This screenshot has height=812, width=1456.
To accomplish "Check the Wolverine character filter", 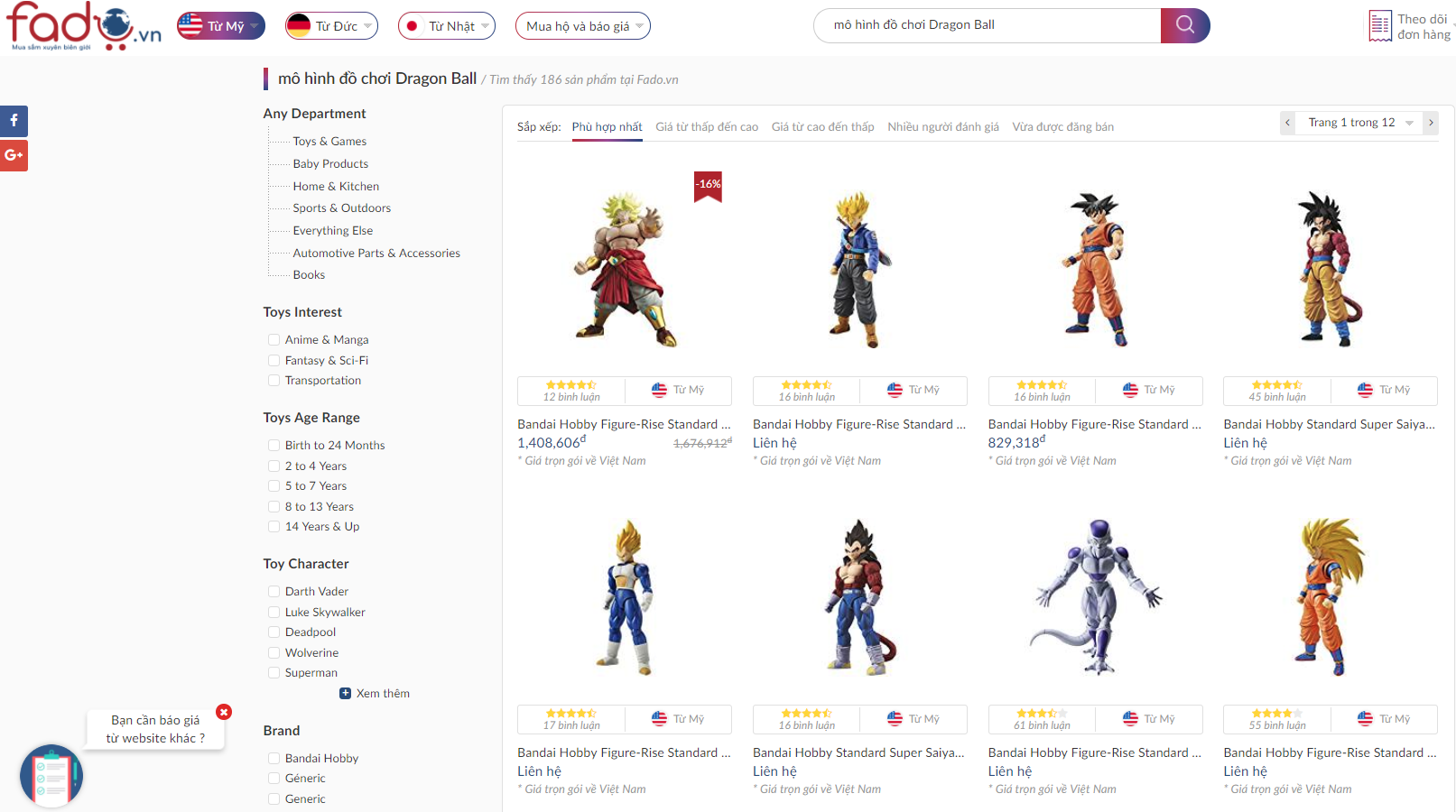I will pyautogui.click(x=274, y=653).
